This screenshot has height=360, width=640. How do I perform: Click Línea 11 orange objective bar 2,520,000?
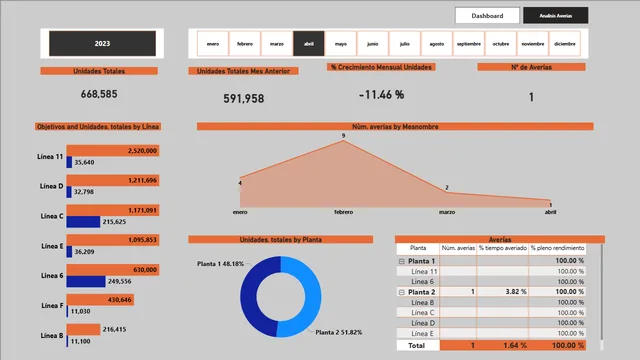(x=113, y=151)
